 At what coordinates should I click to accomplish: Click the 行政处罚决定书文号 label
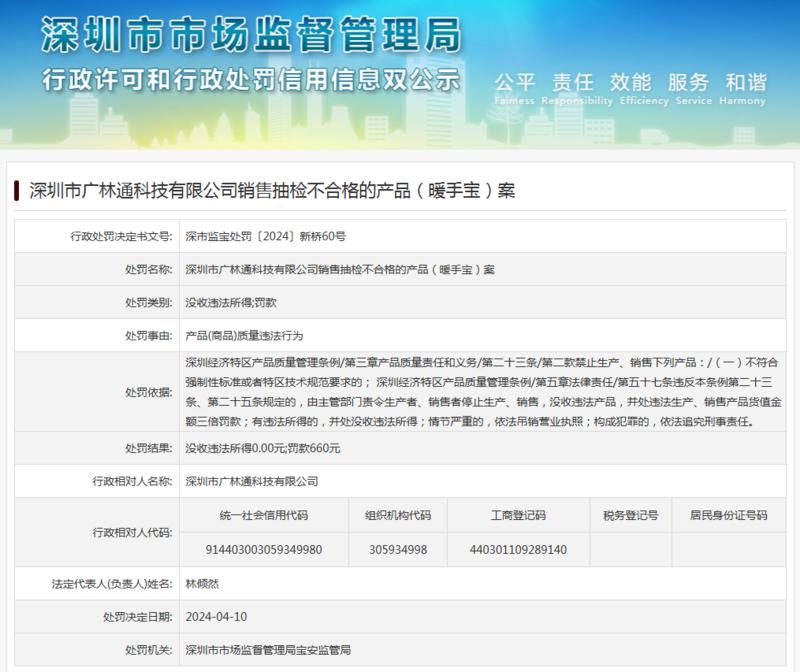(121, 236)
